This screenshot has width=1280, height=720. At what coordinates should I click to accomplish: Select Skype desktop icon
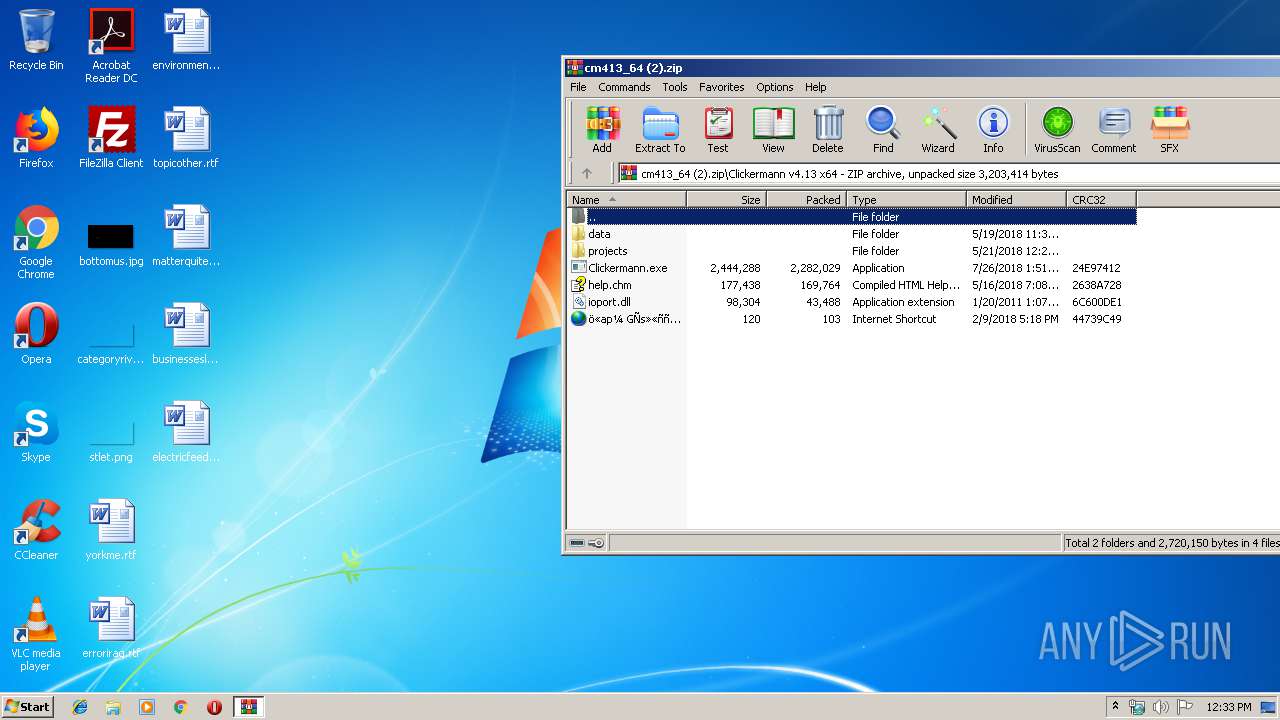[36, 432]
